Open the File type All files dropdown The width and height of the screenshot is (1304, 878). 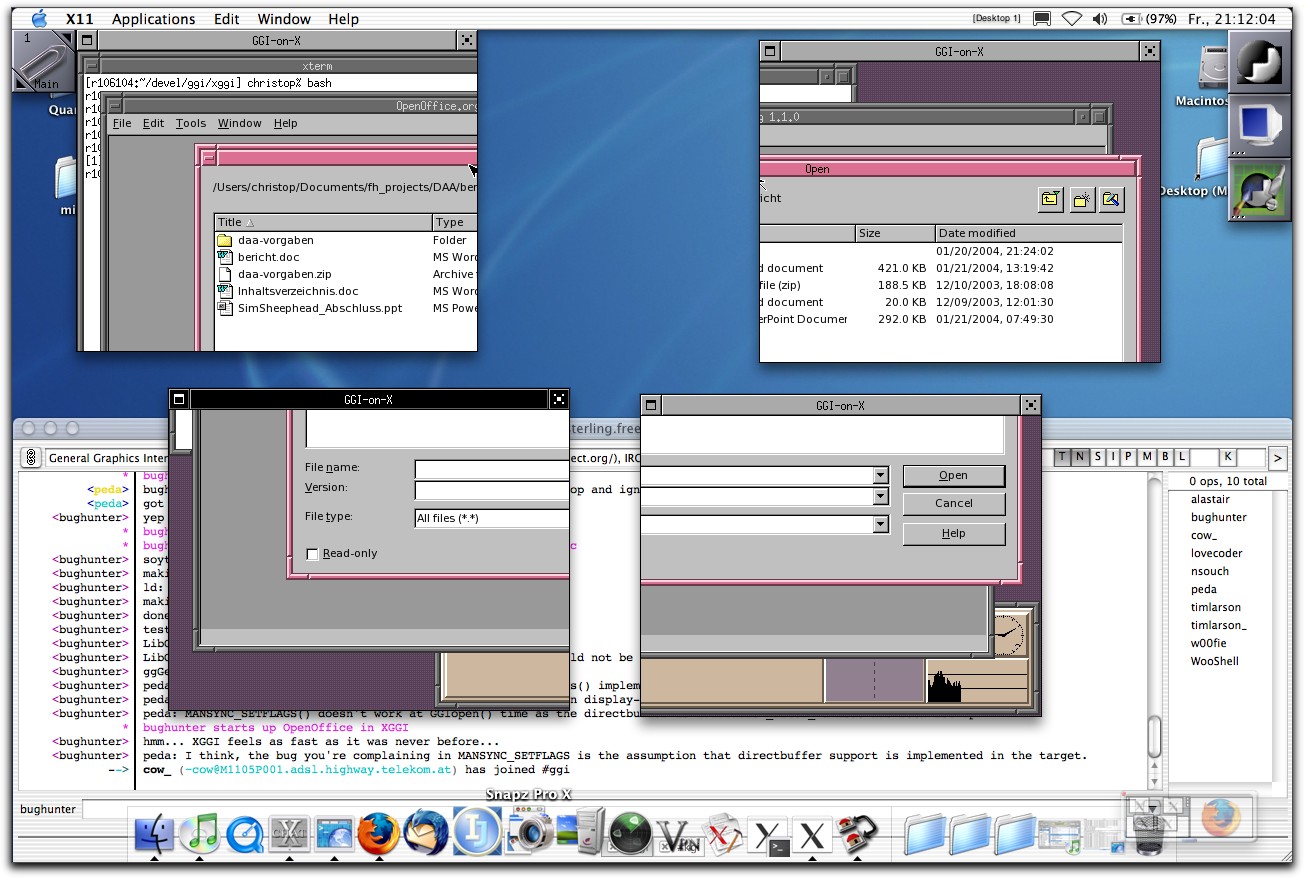pos(491,518)
